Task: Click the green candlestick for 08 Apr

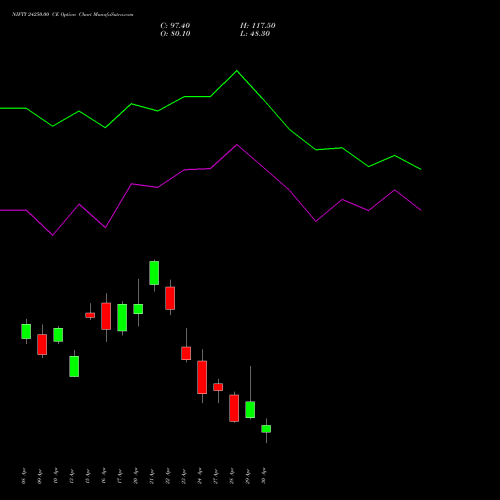Action: click(x=26, y=331)
